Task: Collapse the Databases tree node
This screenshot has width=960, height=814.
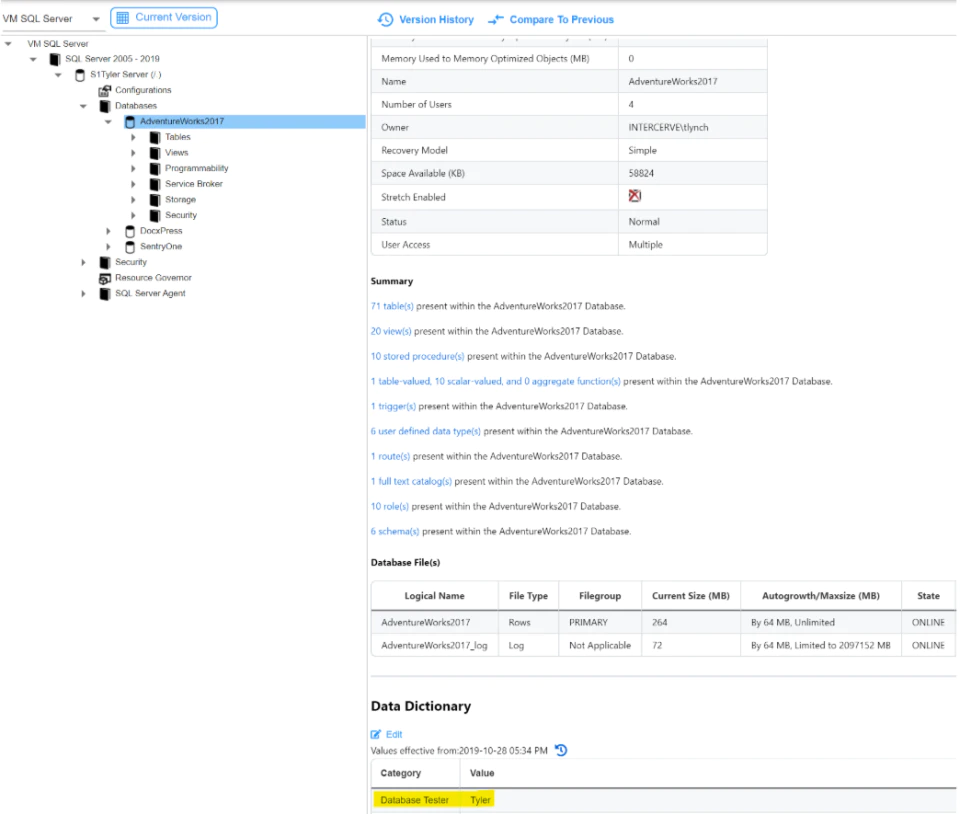Action: pyautogui.click(x=83, y=106)
